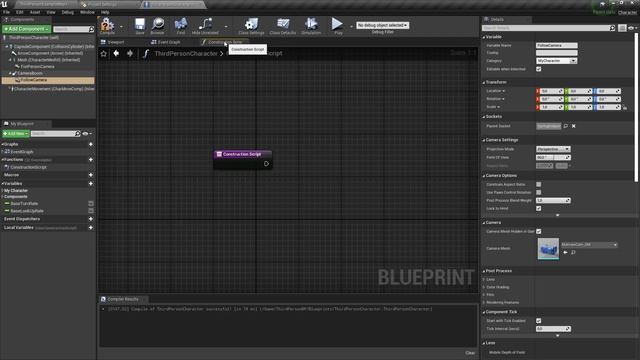Viewport: 640px width, 360px height.
Task: Open Class Settings from the toolbar
Action: [x=251, y=25]
